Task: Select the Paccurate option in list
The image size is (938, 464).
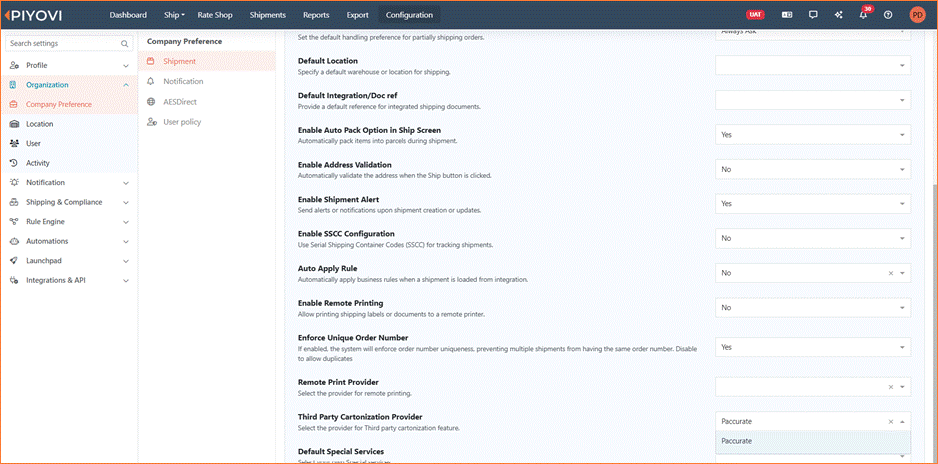Action: (x=813, y=441)
